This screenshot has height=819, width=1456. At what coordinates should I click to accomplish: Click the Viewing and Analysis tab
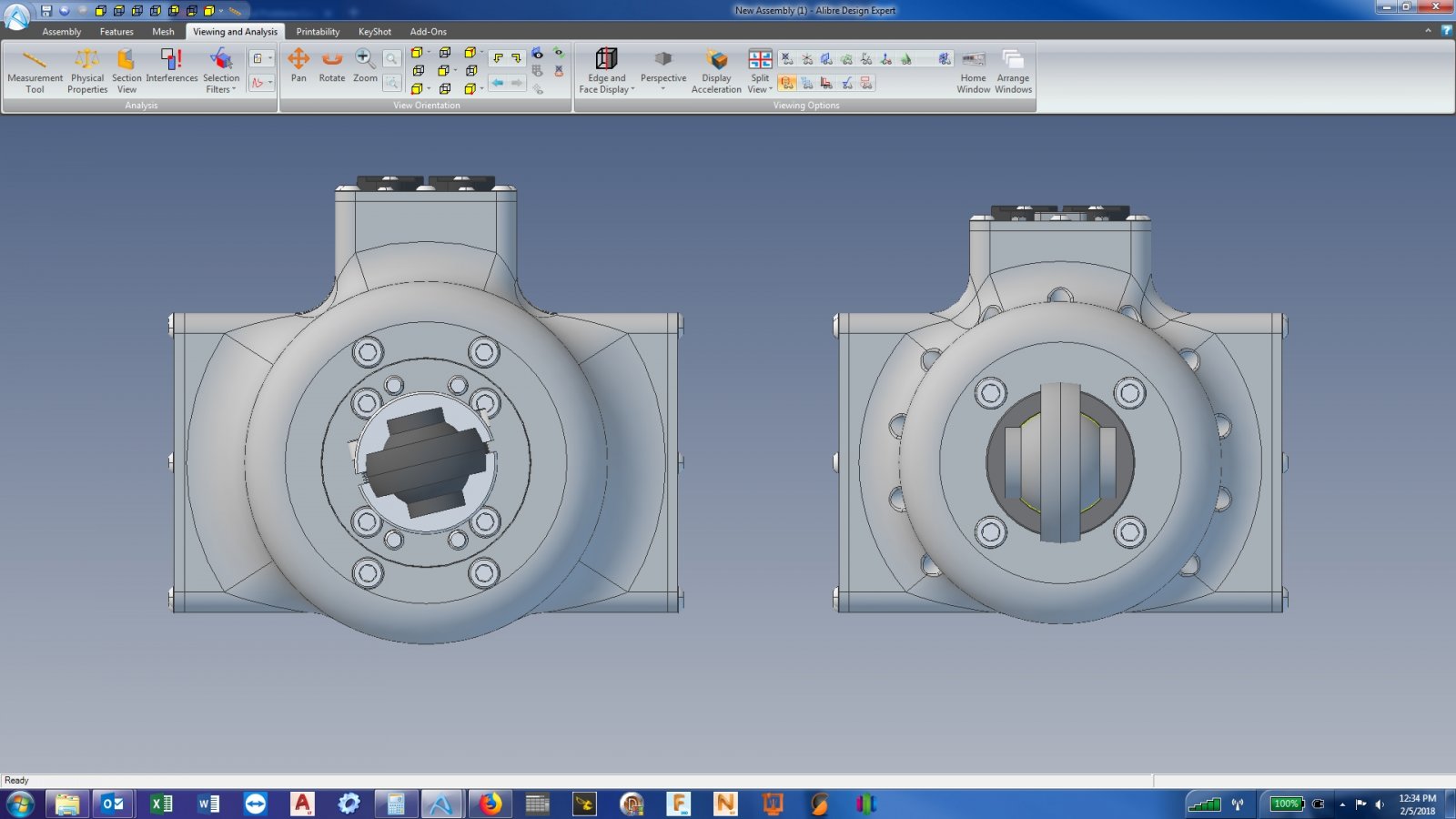pos(235,32)
